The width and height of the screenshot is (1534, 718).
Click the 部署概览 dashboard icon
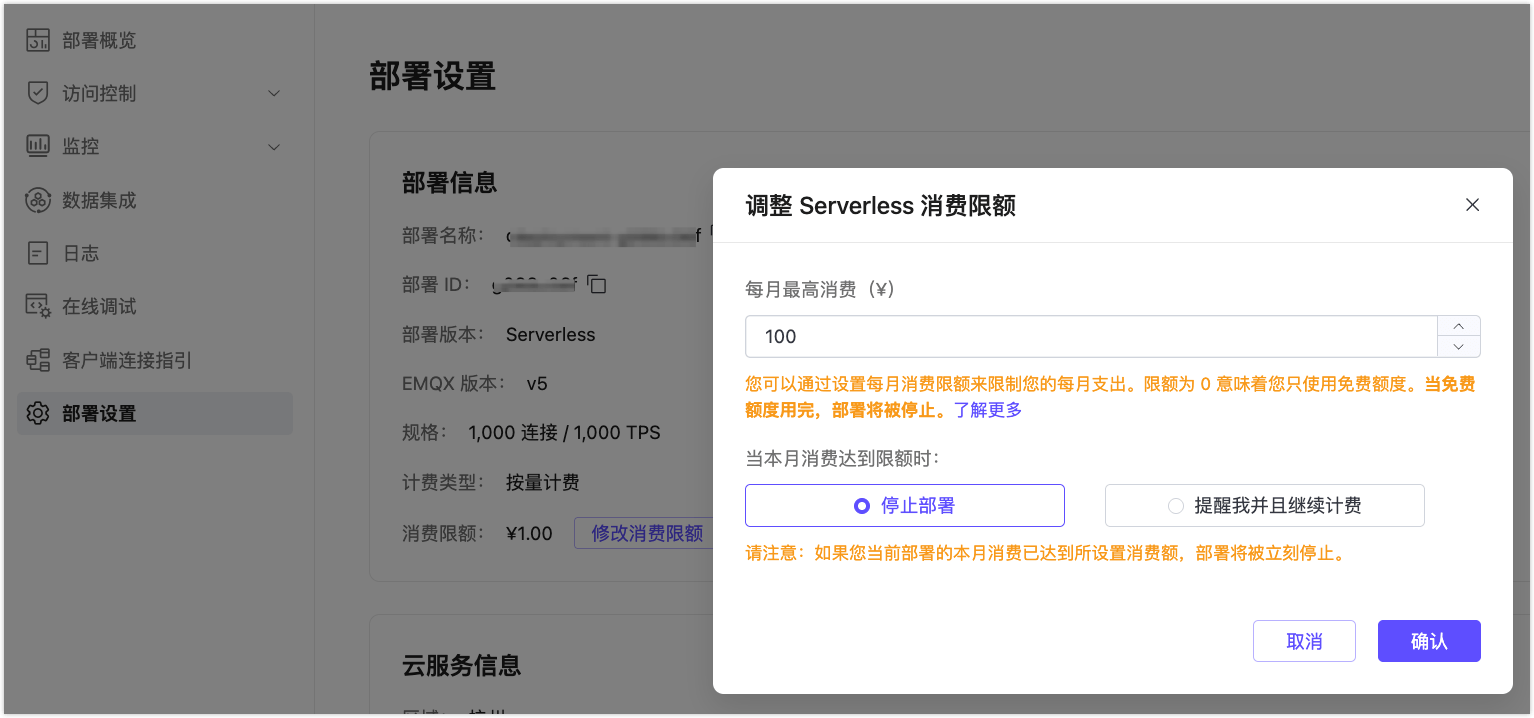pyautogui.click(x=38, y=40)
